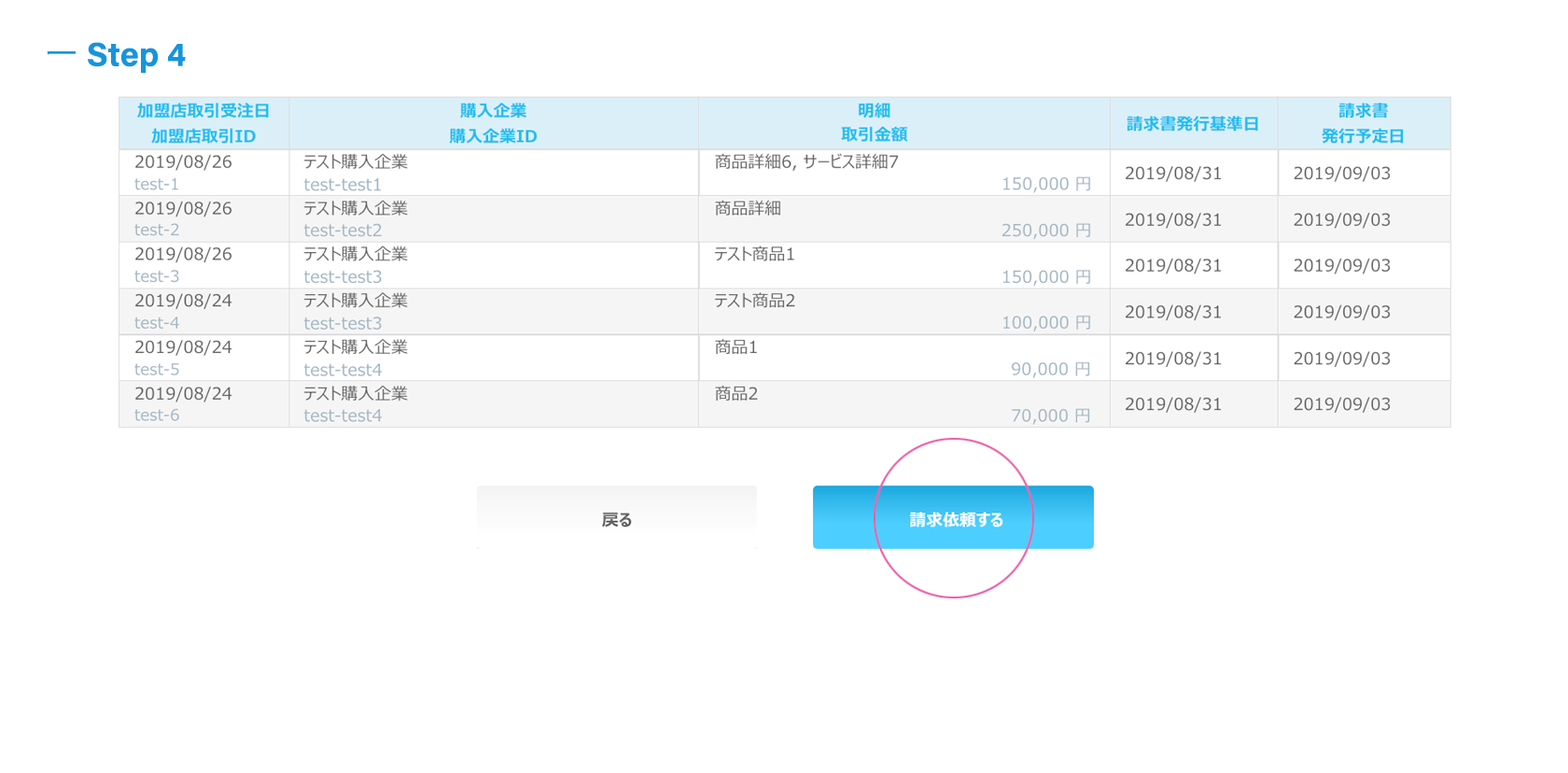
Task: Click the 250,000 円 amount
Action: point(1046,231)
